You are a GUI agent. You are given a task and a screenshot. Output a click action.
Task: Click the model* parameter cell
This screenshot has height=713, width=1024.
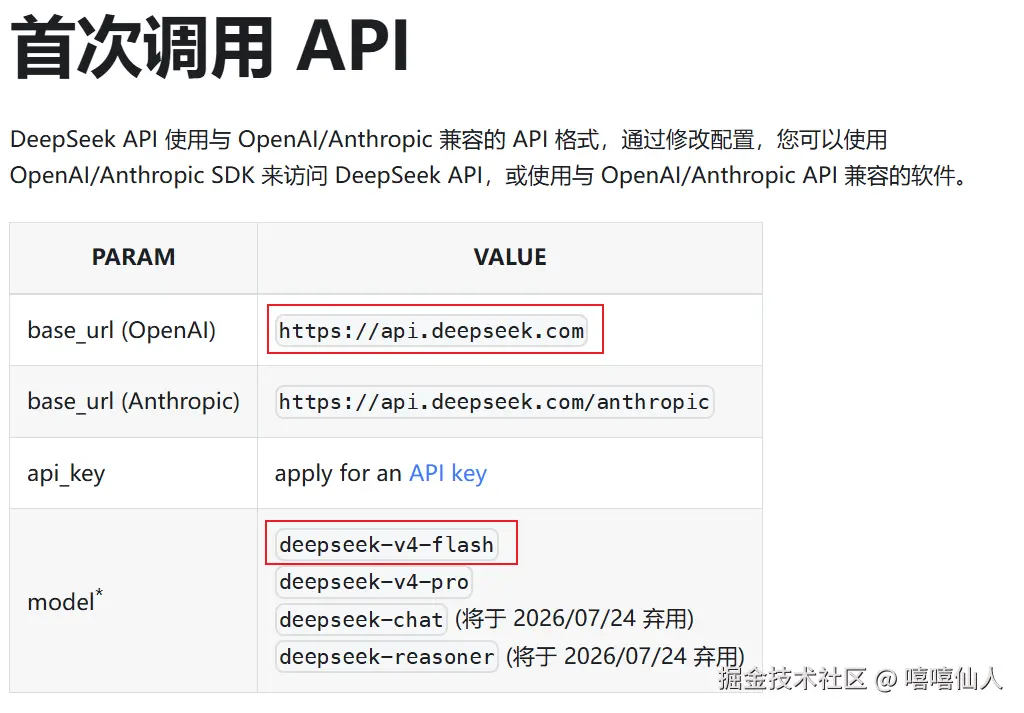click(133, 601)
